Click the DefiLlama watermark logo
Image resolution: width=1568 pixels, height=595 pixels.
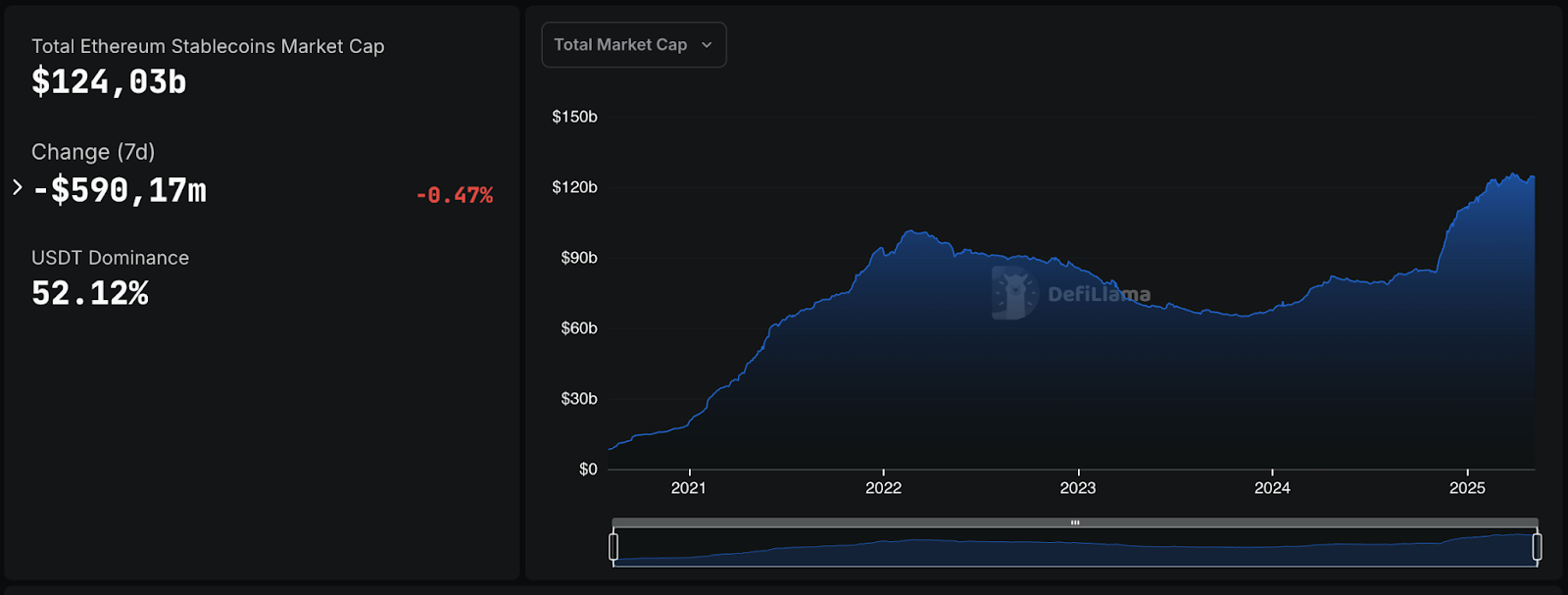click(x=1071, y=293)
